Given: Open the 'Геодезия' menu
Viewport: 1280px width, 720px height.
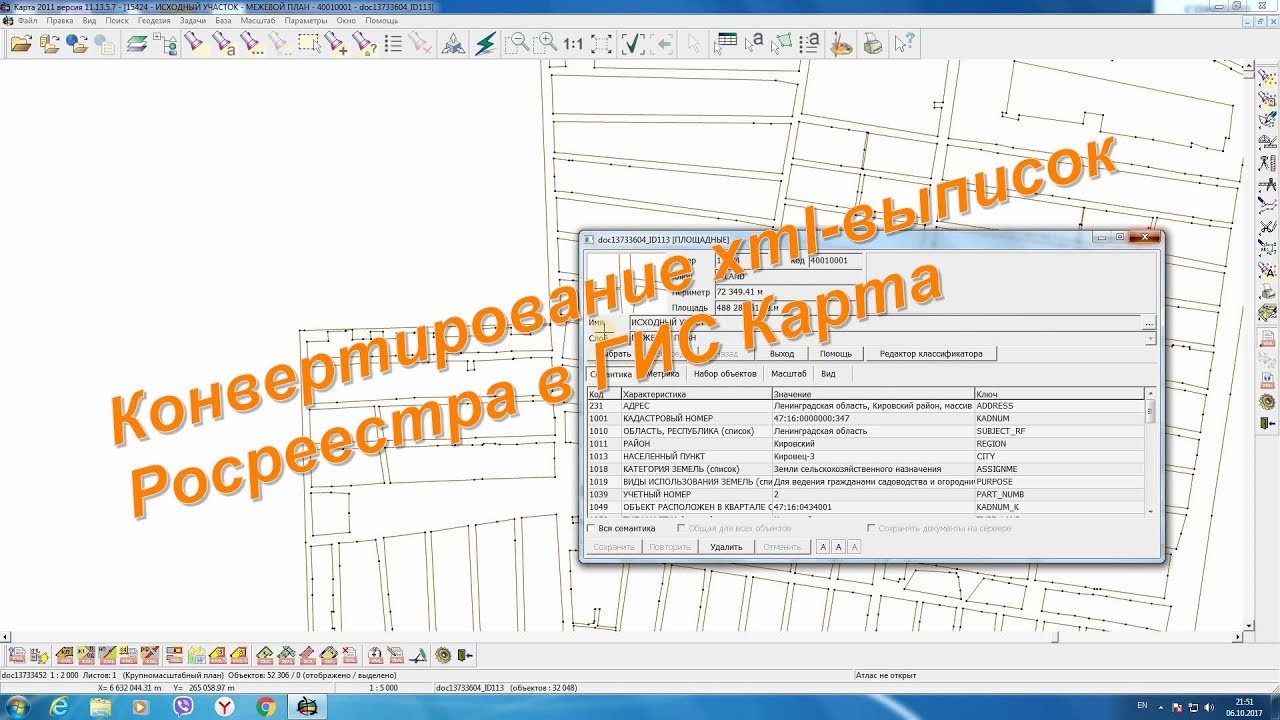Looking at the screenshot, I should [x=154, y=20].
